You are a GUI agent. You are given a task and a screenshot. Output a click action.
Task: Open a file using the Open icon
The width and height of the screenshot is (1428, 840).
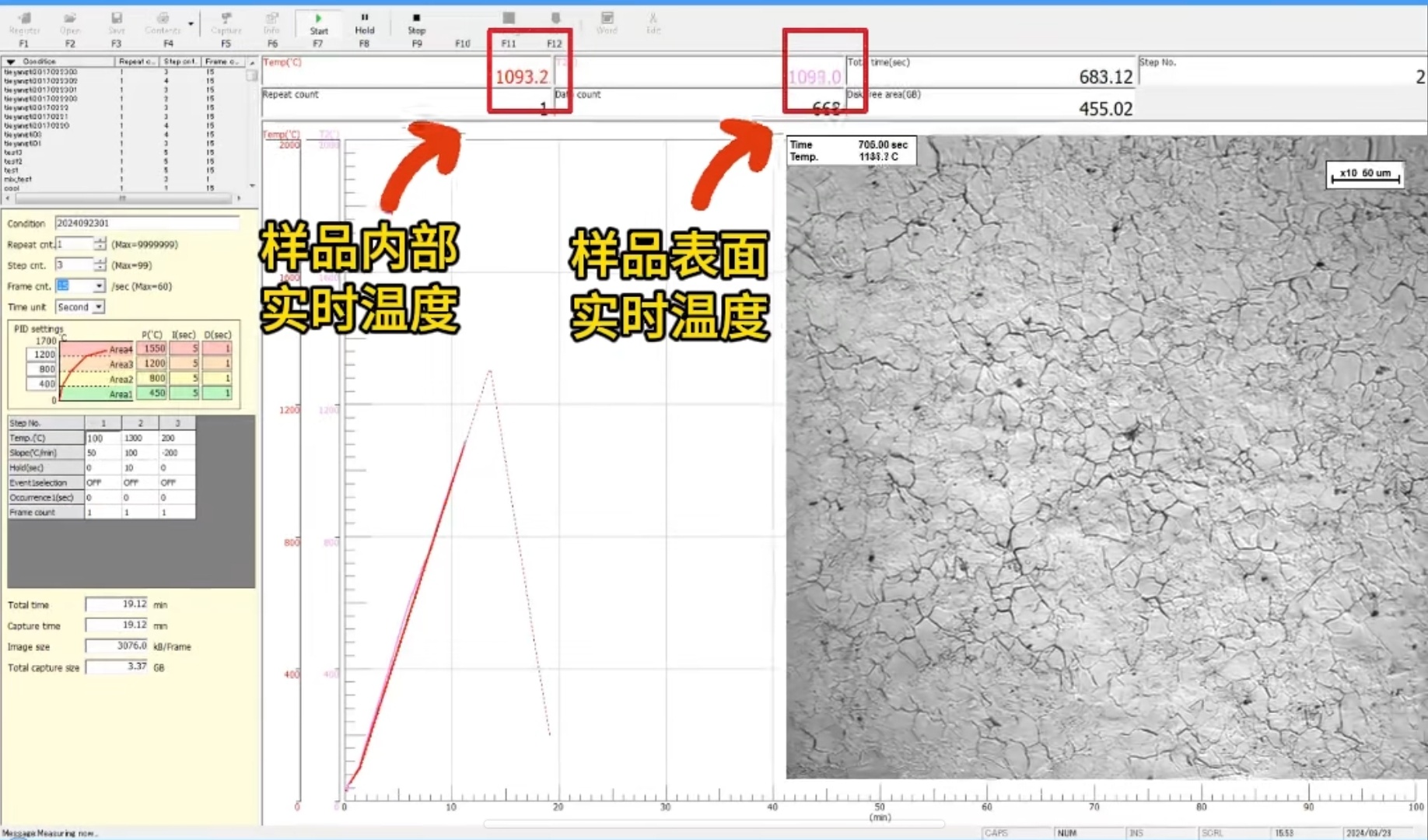pos(70,23)
